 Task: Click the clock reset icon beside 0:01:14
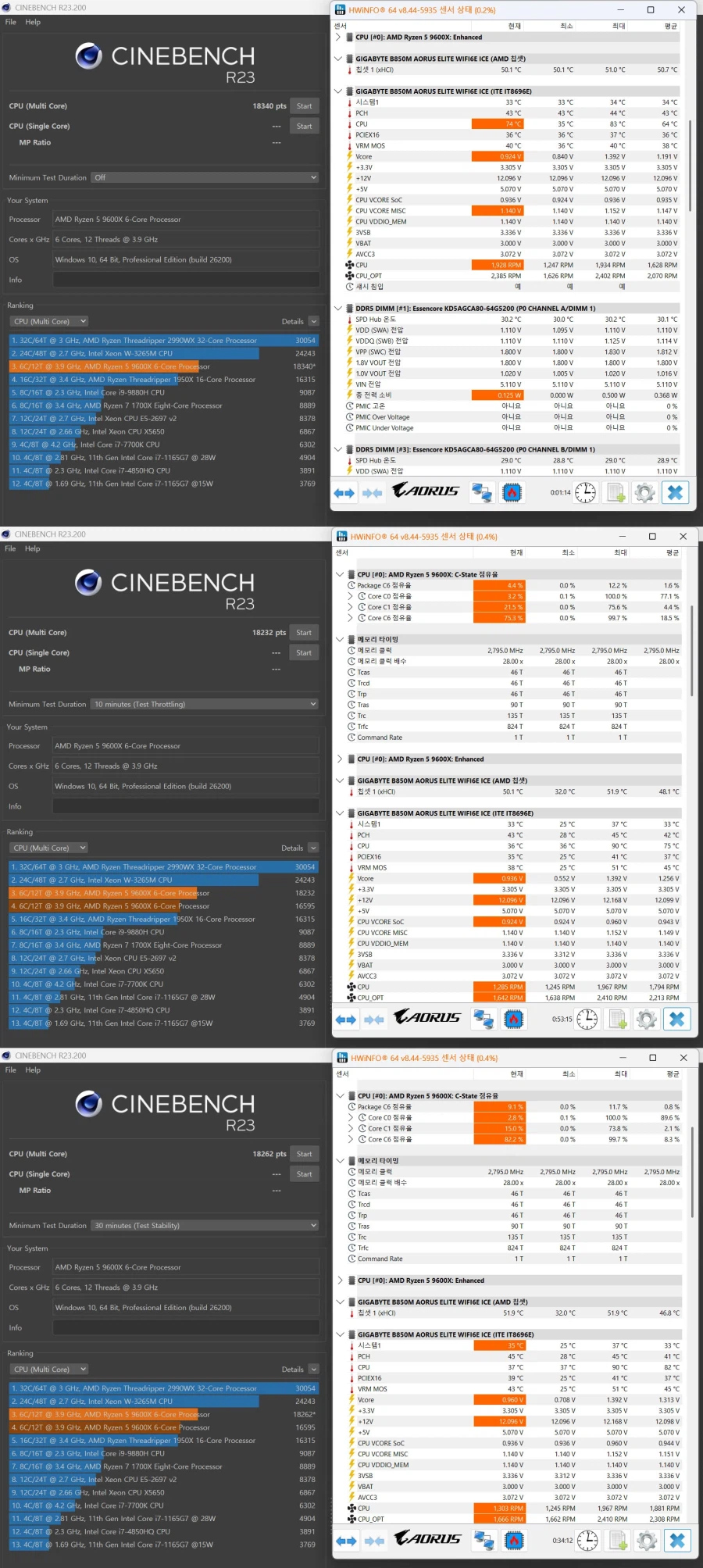(585, 492)
